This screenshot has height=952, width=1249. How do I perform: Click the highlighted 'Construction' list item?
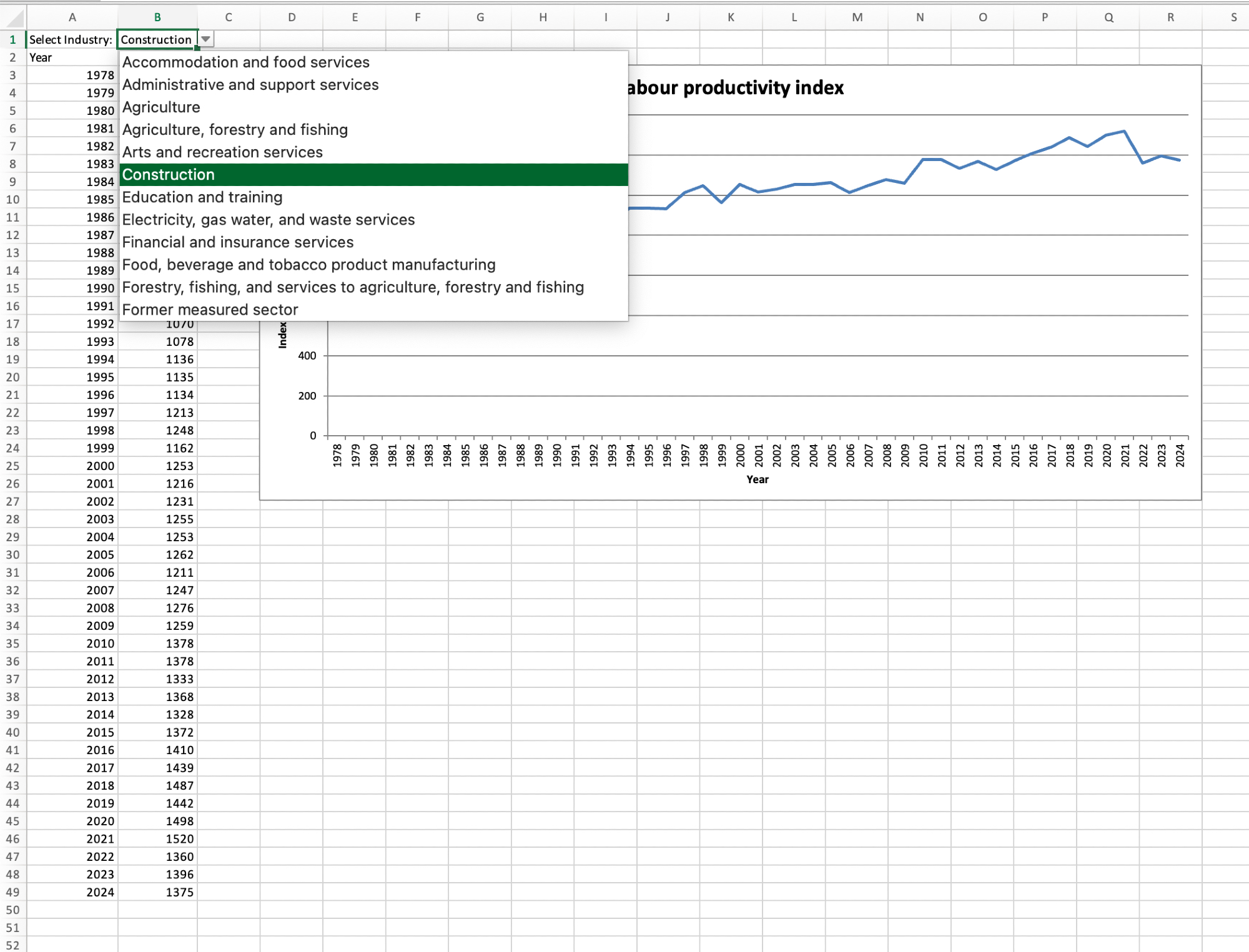click(169, 175)
